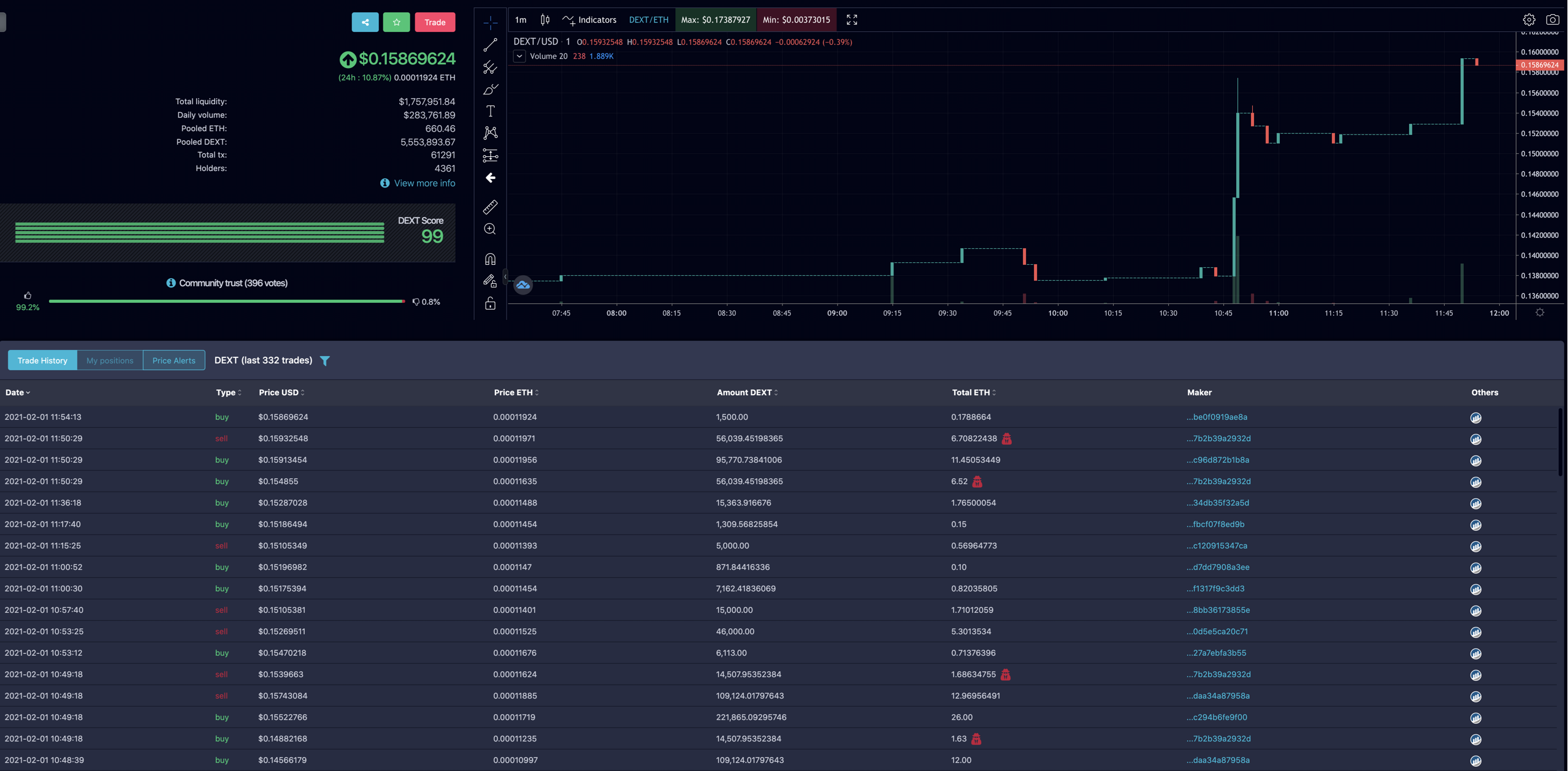Take a chart snapshot with the camera icon
The height and width of the screenshot is (771, 1568).
[1554, 19]
